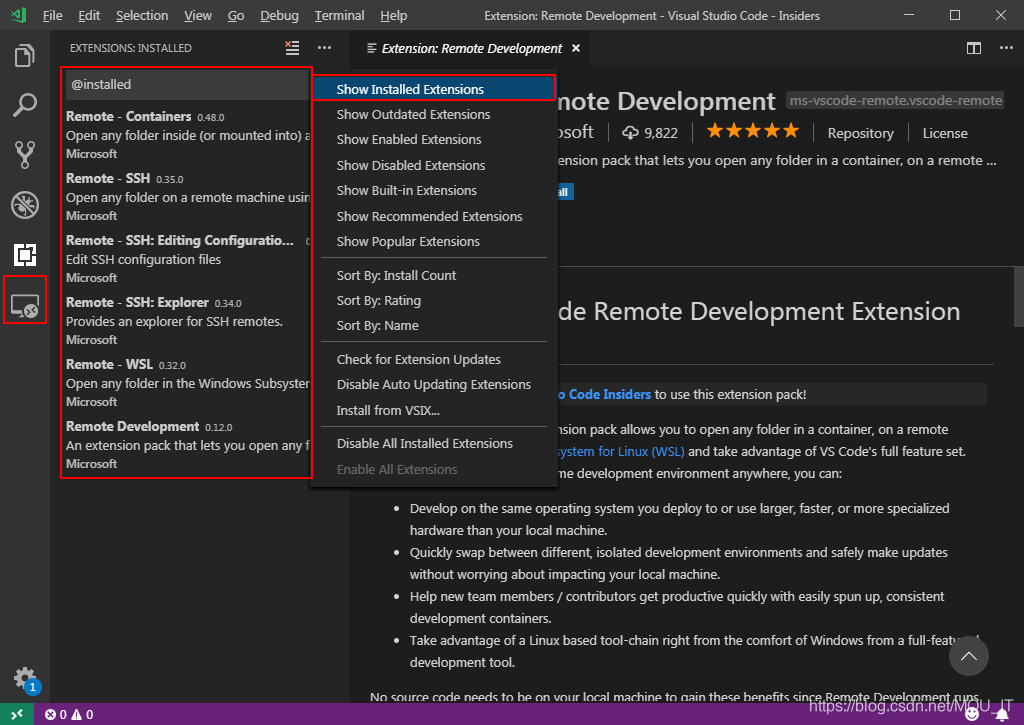The width and height of the screenshot is (1024, 725).
Task: Open the View menu
Action: click(198, 15)
